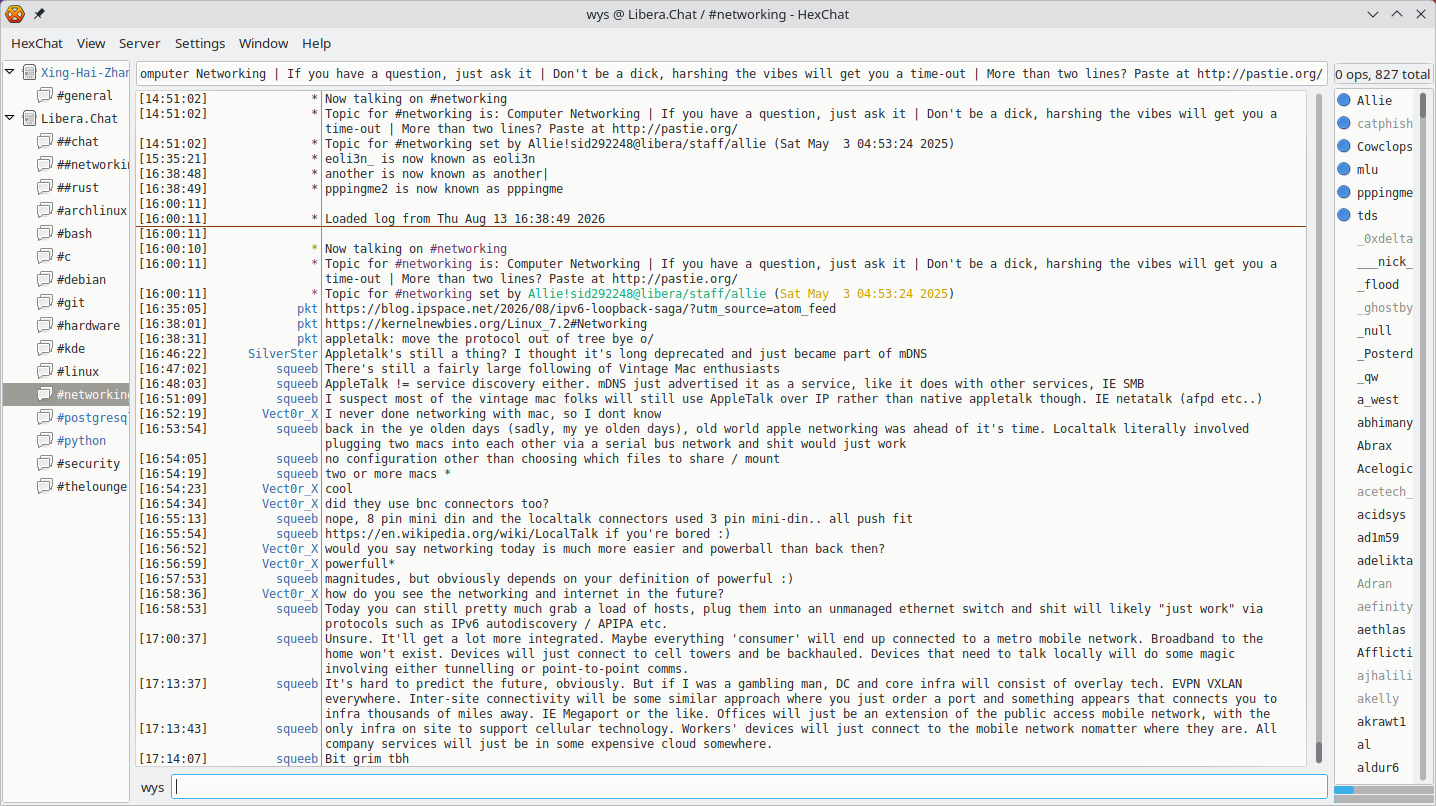Screen dimensions: 1436x806
Task: Click the blue status dot beside tds
Action: (x=1344, y=215)
